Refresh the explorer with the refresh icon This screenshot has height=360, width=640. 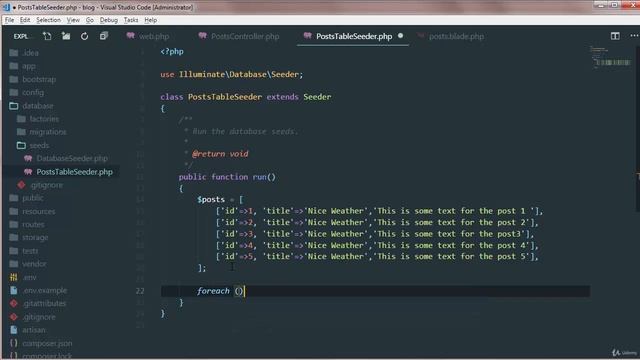[84, 36]
